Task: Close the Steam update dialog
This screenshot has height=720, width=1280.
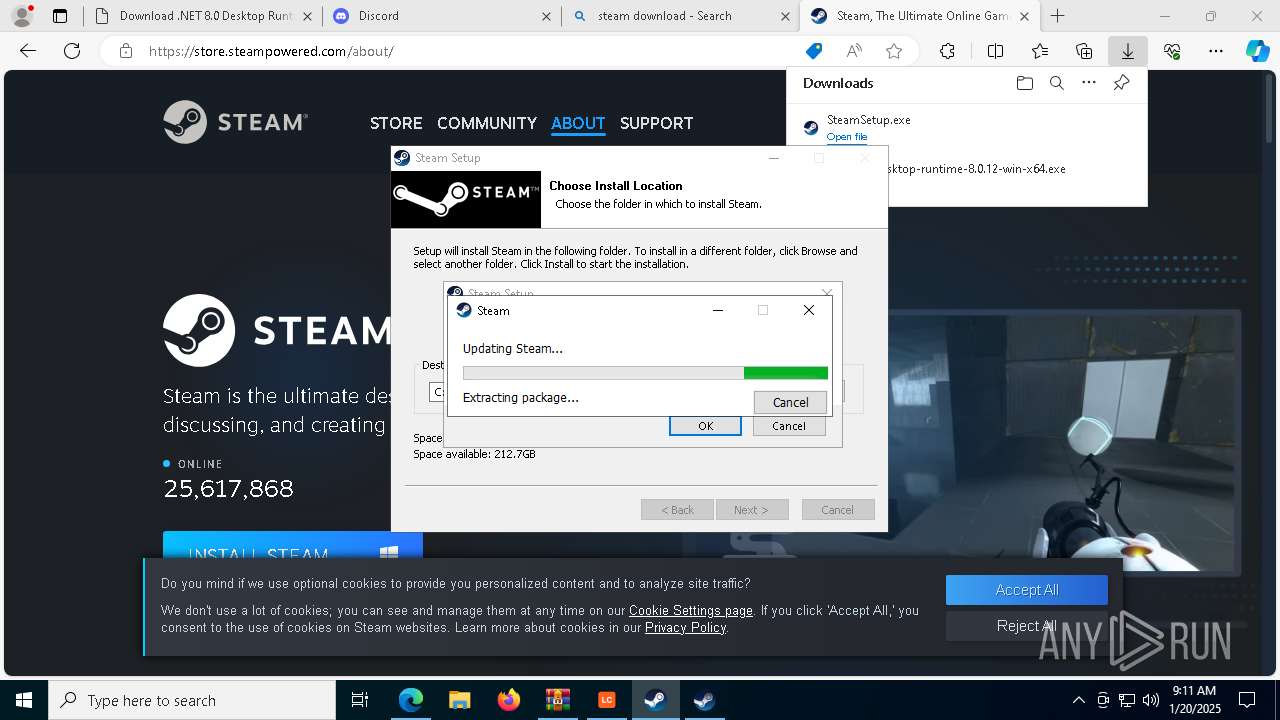Action: 809,310
